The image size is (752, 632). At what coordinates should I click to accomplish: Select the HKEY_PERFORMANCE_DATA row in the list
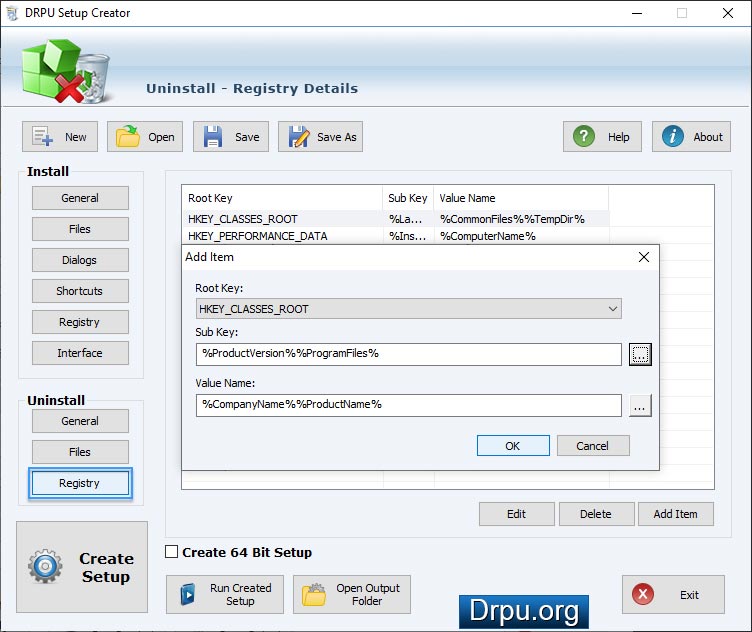click(x=396, y=236)
